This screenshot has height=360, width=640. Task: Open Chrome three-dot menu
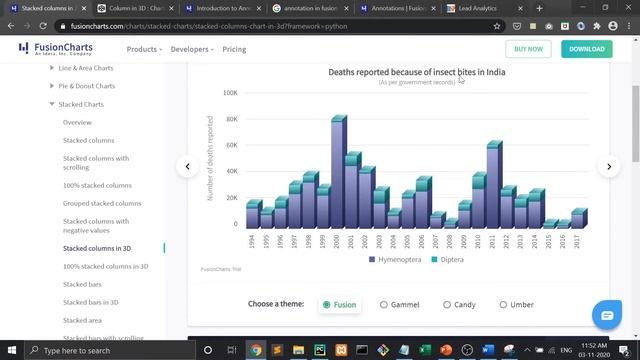point(629,26)
